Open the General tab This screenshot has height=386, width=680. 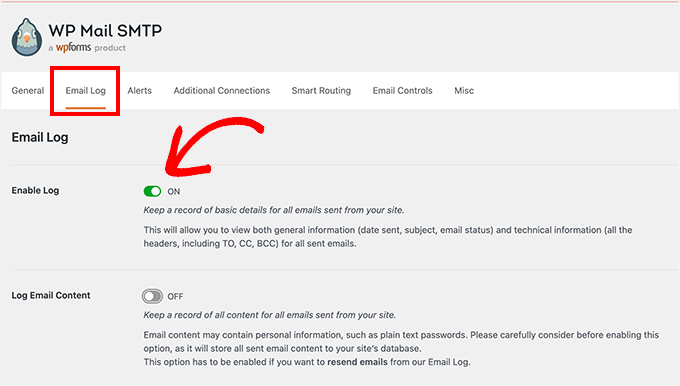28,91
